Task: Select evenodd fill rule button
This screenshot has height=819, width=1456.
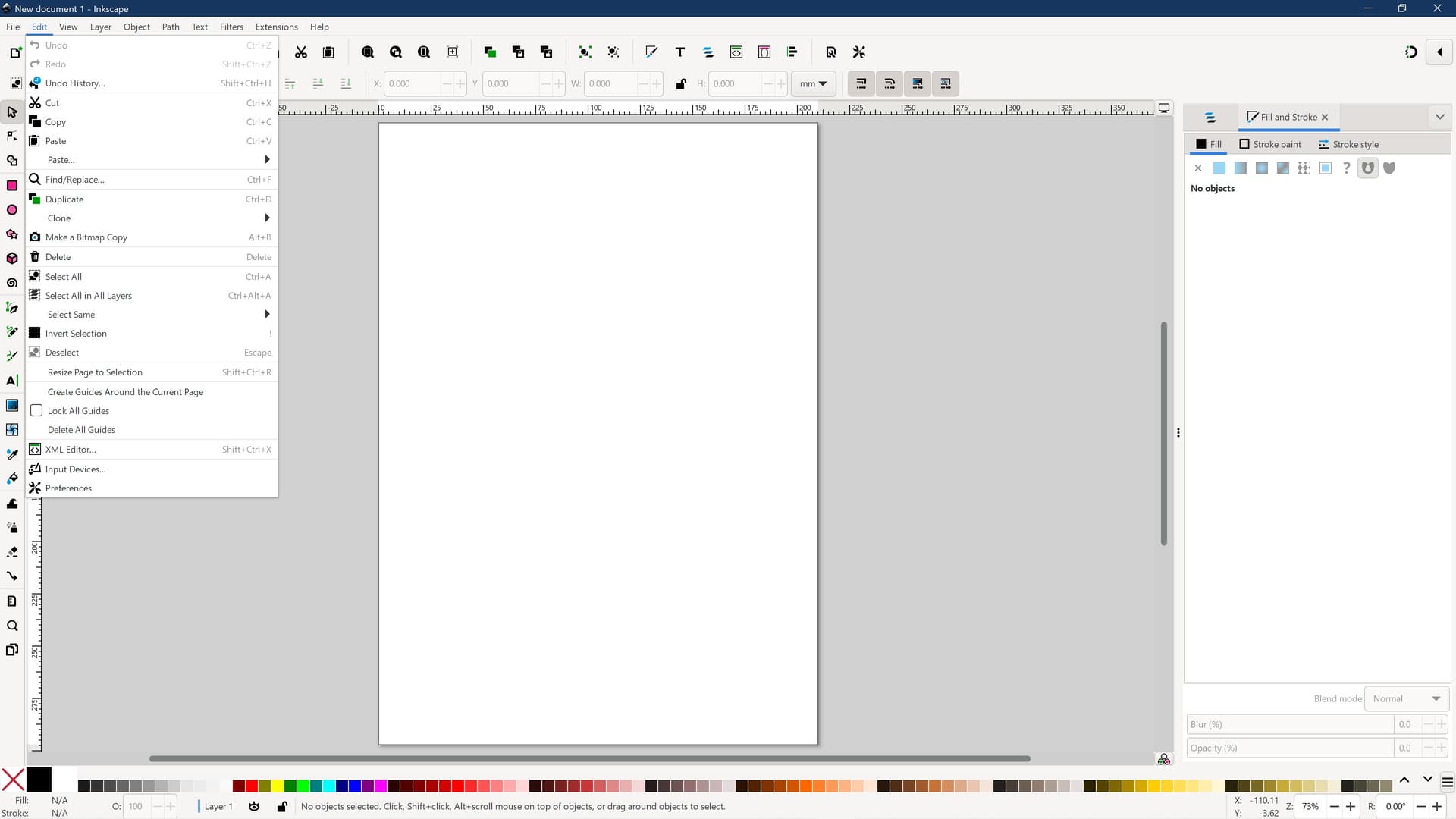Action: pyautogui.click(x=1368, y=168)
